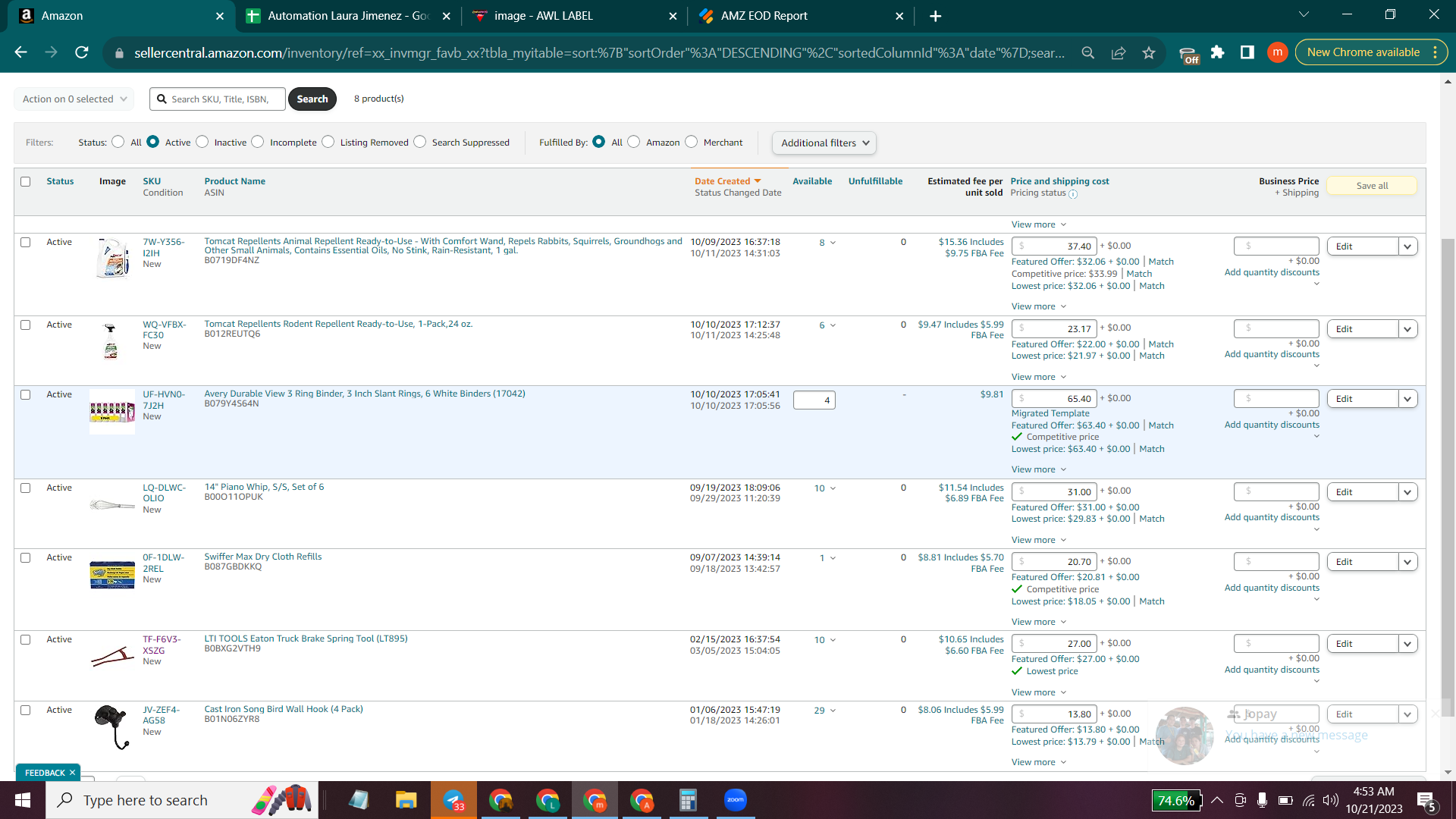Open Telegram from the taskbar
Image resolution: width=1456 pixels, height=819 pixels.
pyautogui.click(x=453, y=800)
